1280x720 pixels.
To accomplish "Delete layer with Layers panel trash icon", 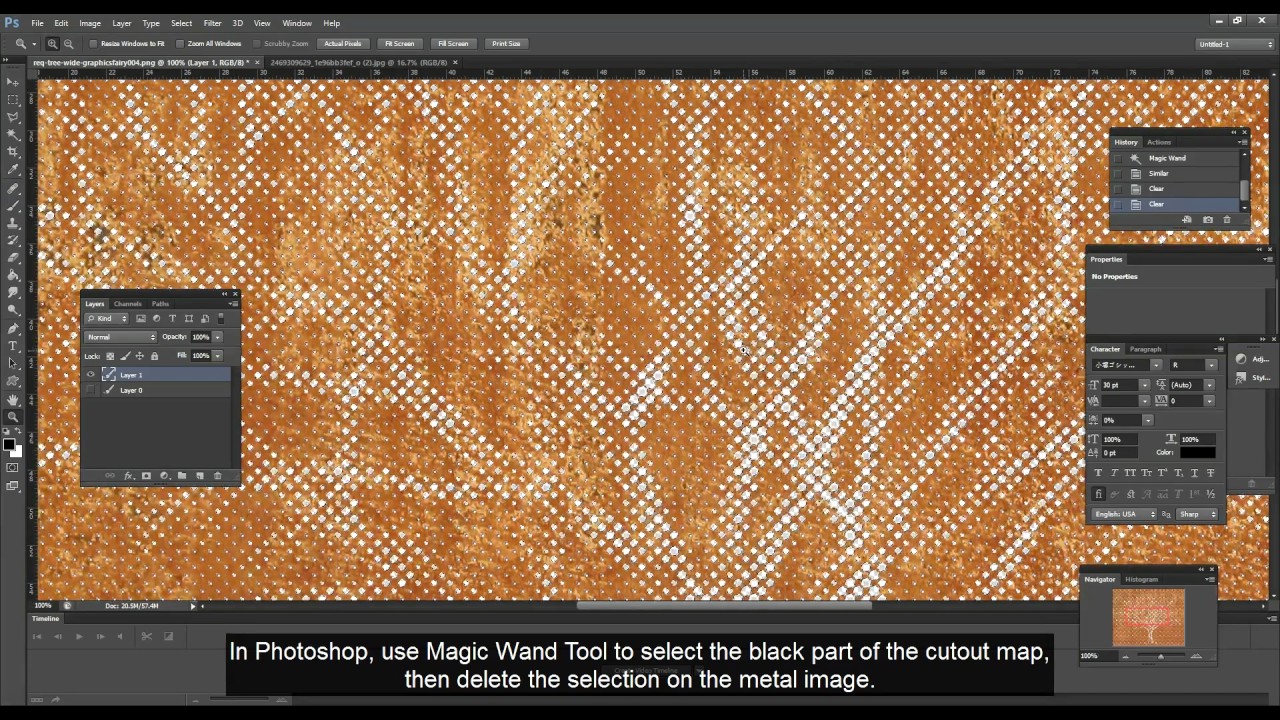I will pos(217,476).
